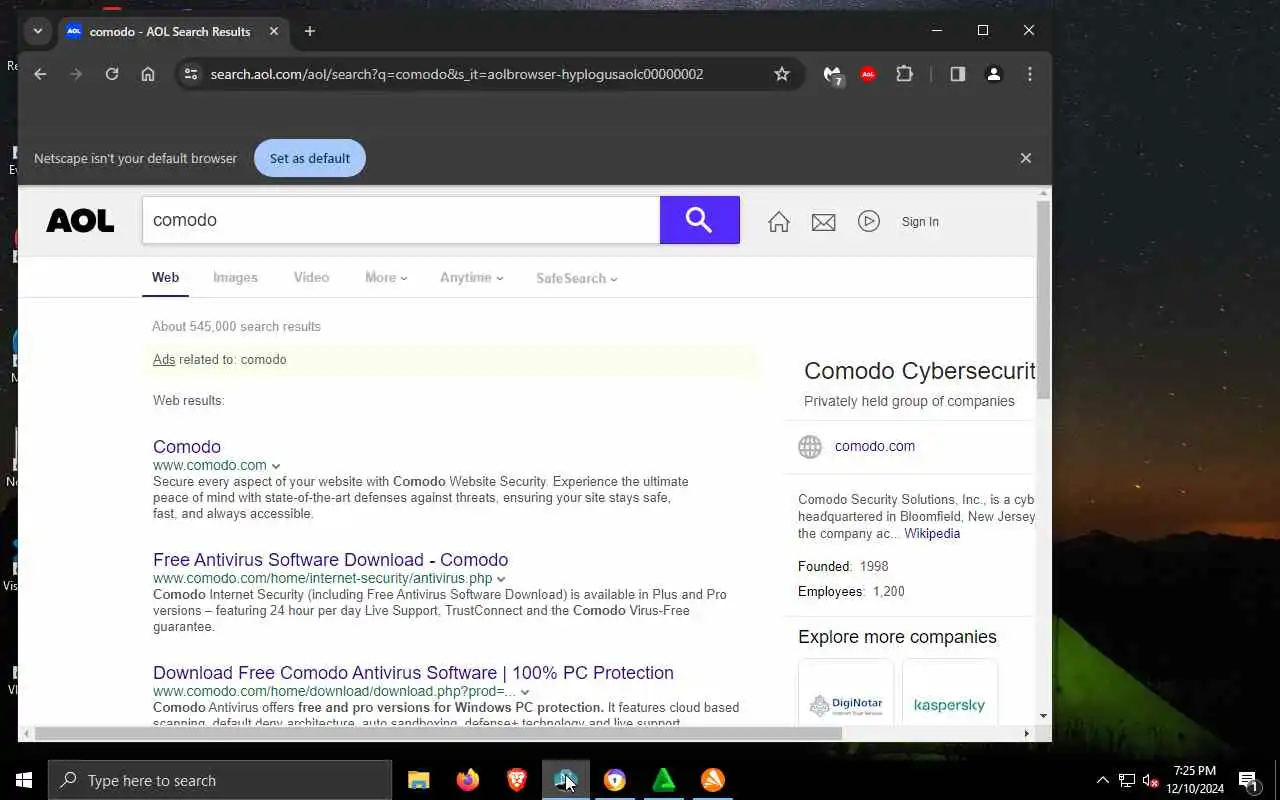Open the browser three-dot menu
Screen dimensions: 1280x800
1030,74
